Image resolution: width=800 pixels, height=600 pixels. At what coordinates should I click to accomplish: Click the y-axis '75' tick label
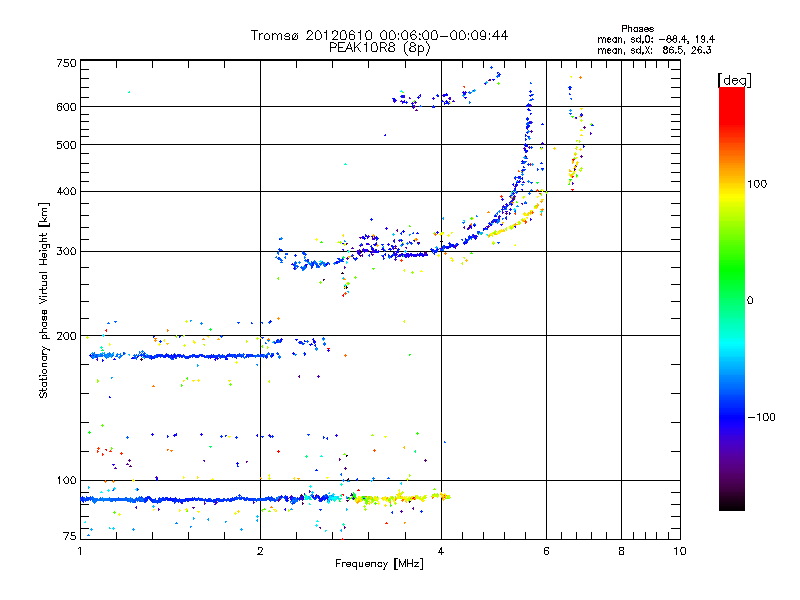pos(70,536)
